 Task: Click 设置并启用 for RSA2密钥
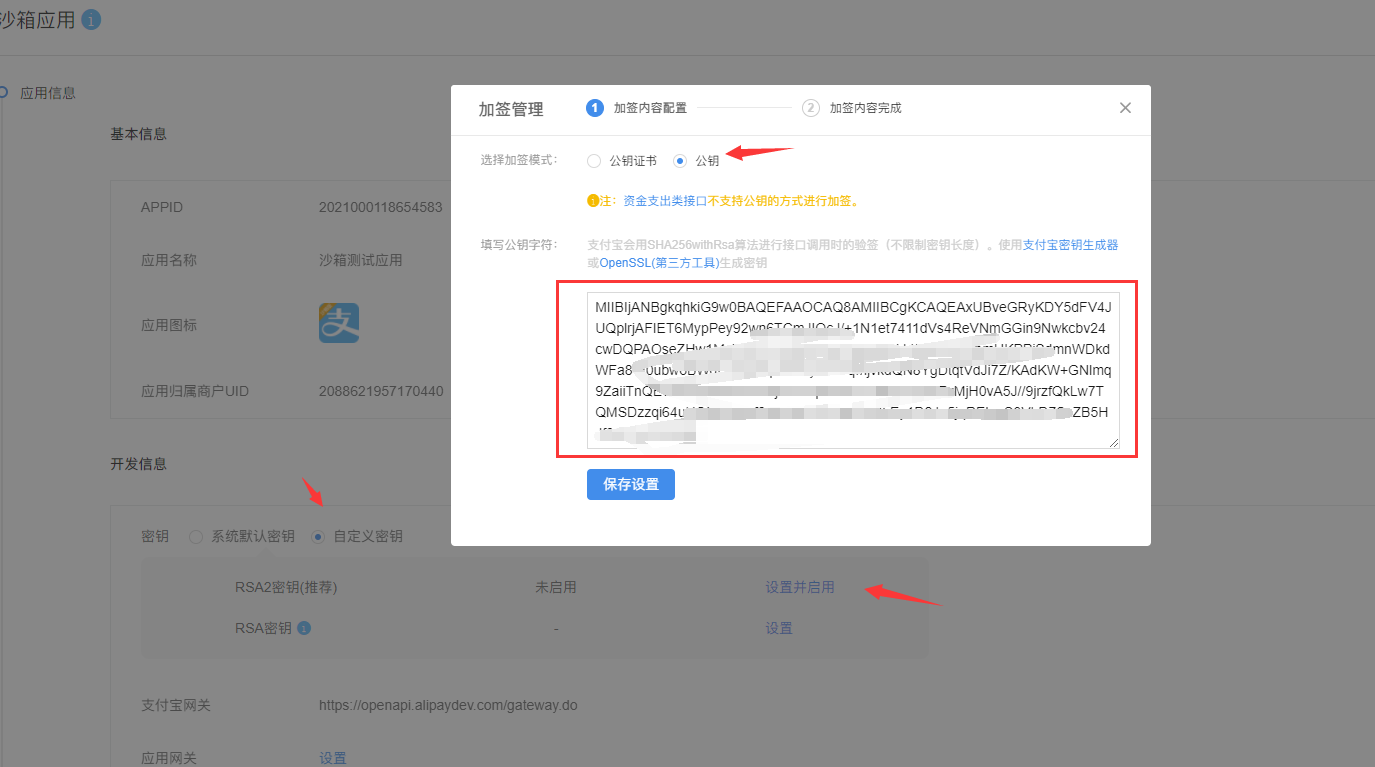point(799,587)
